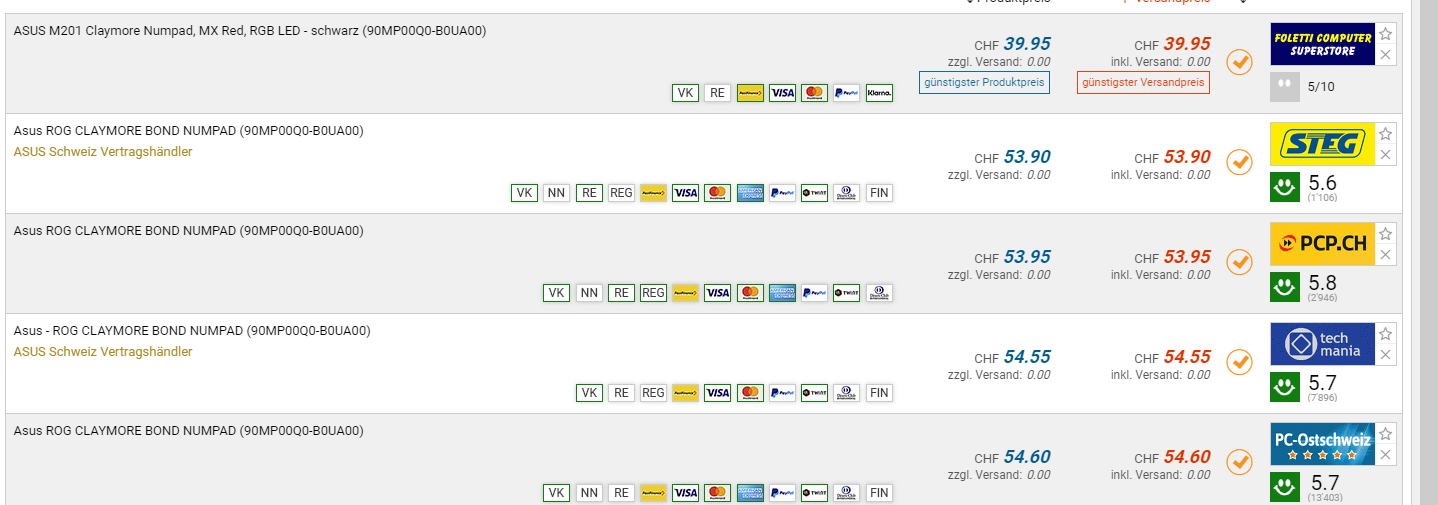Click the green smiley rating icon for STEG

1284,187
